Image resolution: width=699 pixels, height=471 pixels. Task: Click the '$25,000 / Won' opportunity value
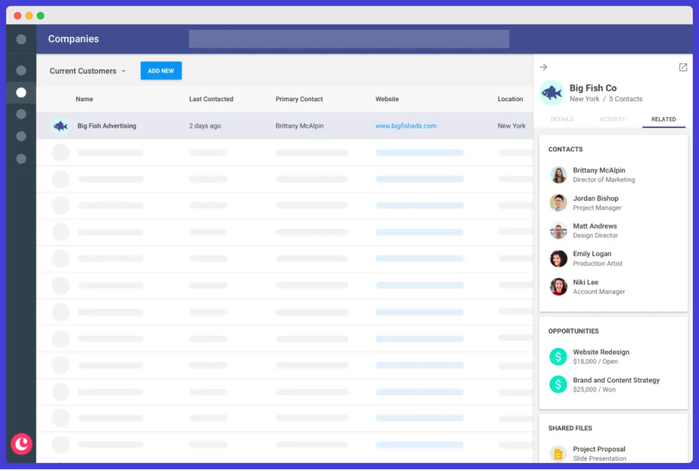pyautogui.click(x=594, y=389)
